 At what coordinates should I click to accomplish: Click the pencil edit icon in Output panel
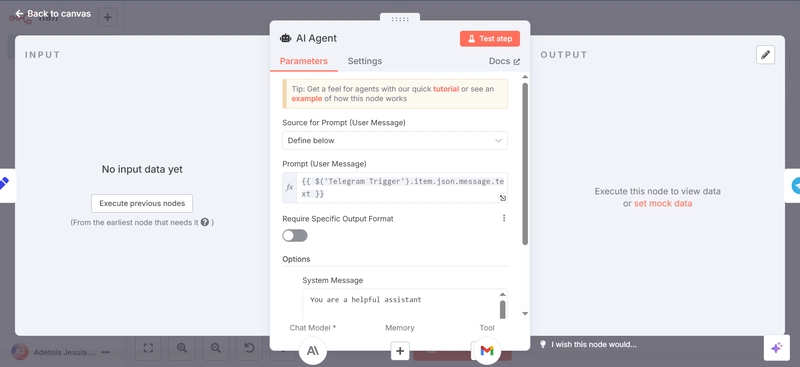click(765, 55)
